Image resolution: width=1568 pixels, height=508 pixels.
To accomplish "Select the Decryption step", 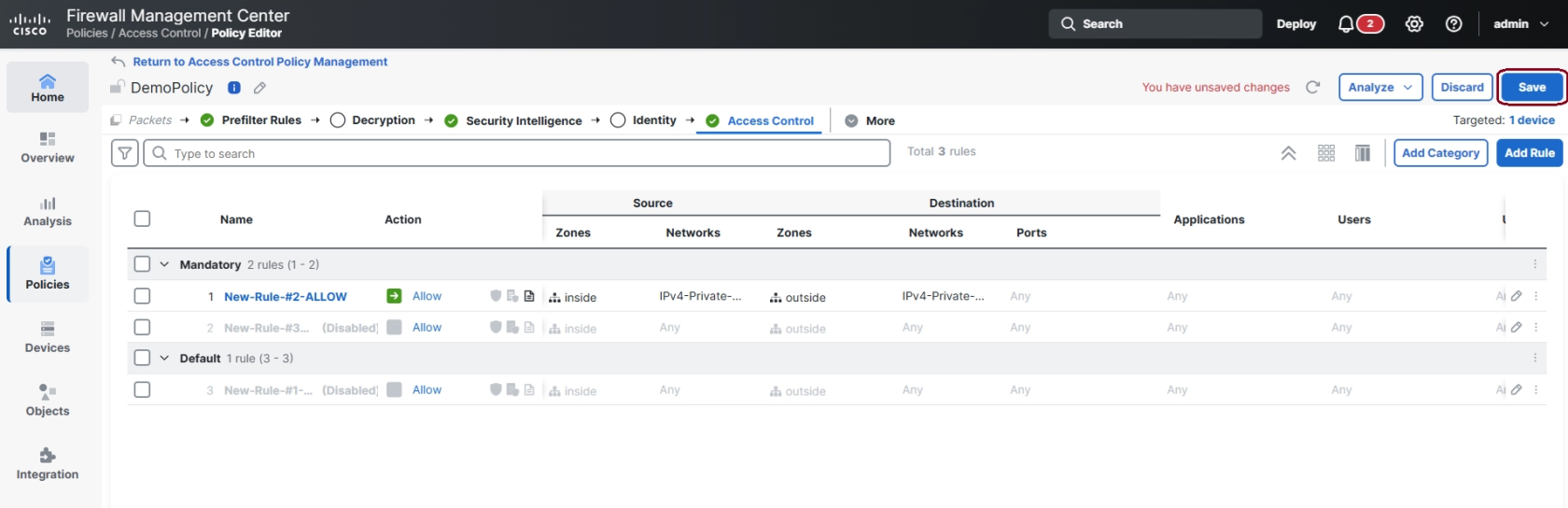I will (373, 120).
